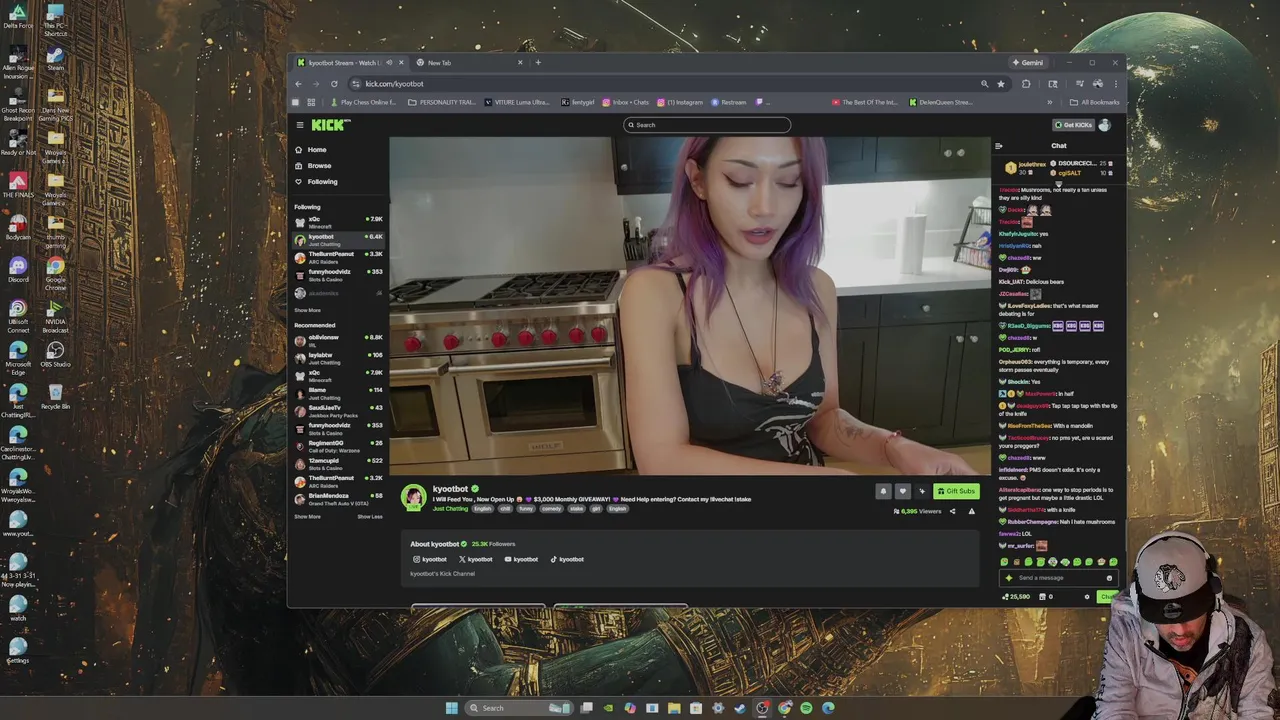Go back in browser
The height and width of the screenshot is (720, 1280).
(x=298, y=84)
